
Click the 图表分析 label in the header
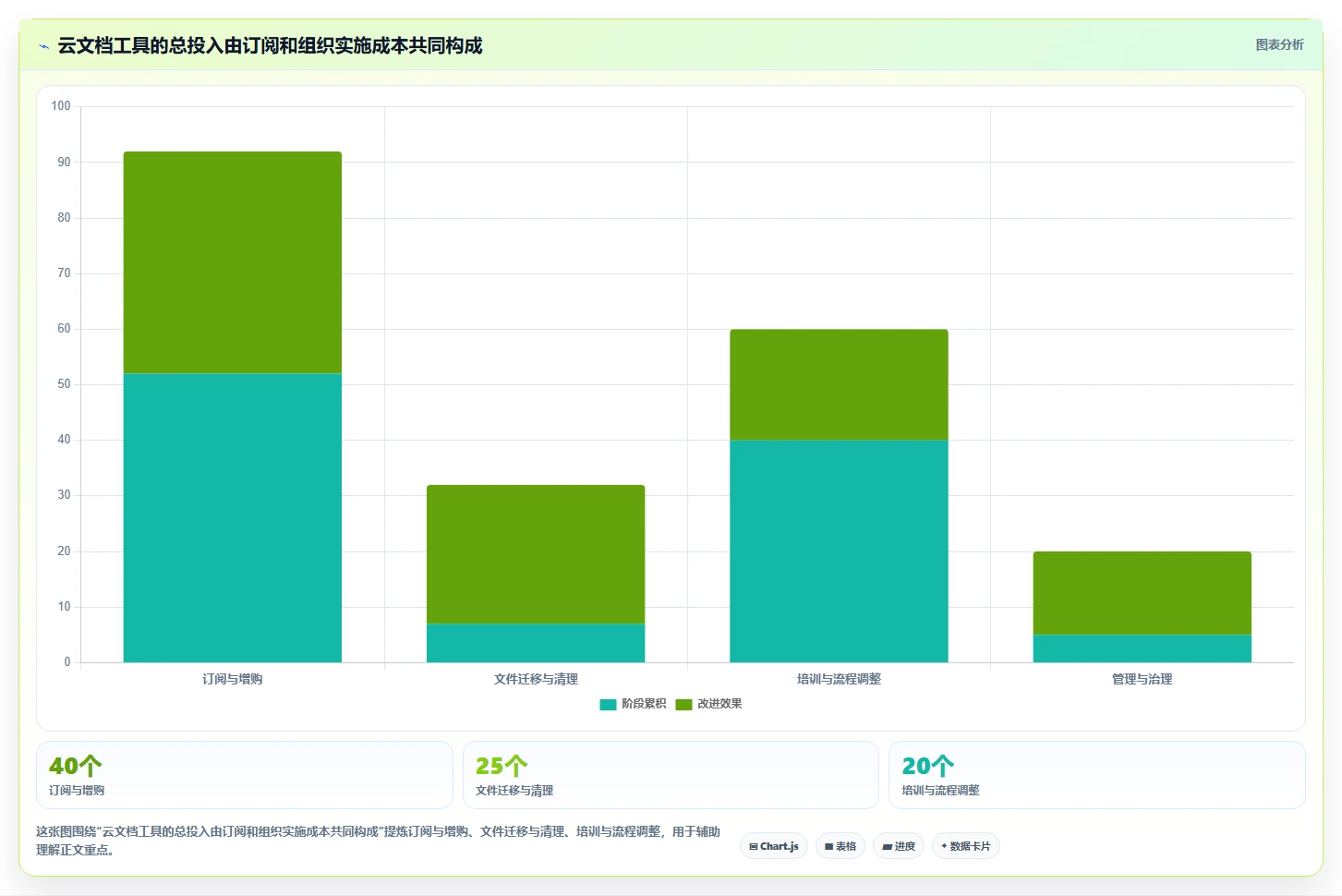pos(1279,44)
